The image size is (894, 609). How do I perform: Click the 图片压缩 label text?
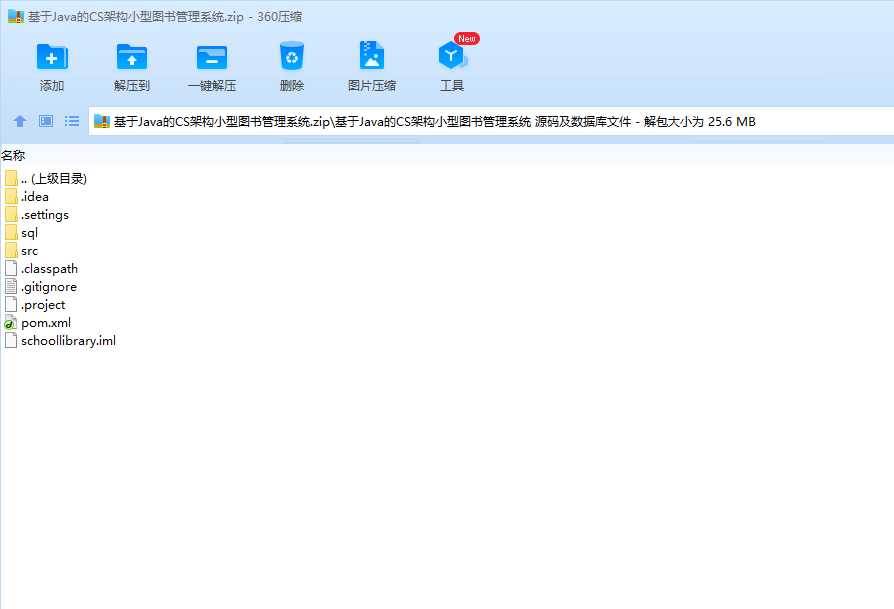(x=372, y=86)
